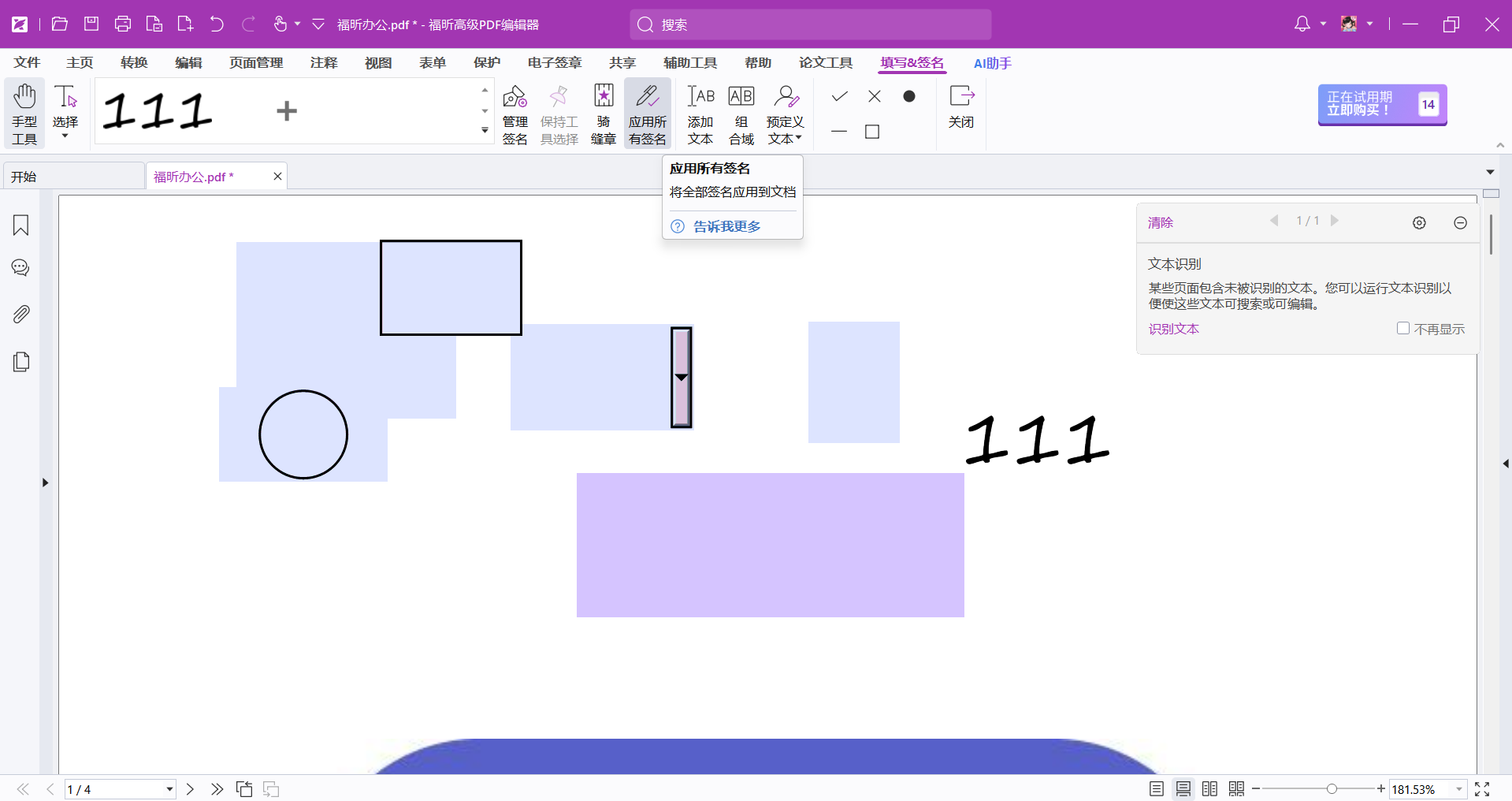Click the settings gear in recognition panel
This screenshot has height=801, width=1512.
click(x=1419, y=223)
